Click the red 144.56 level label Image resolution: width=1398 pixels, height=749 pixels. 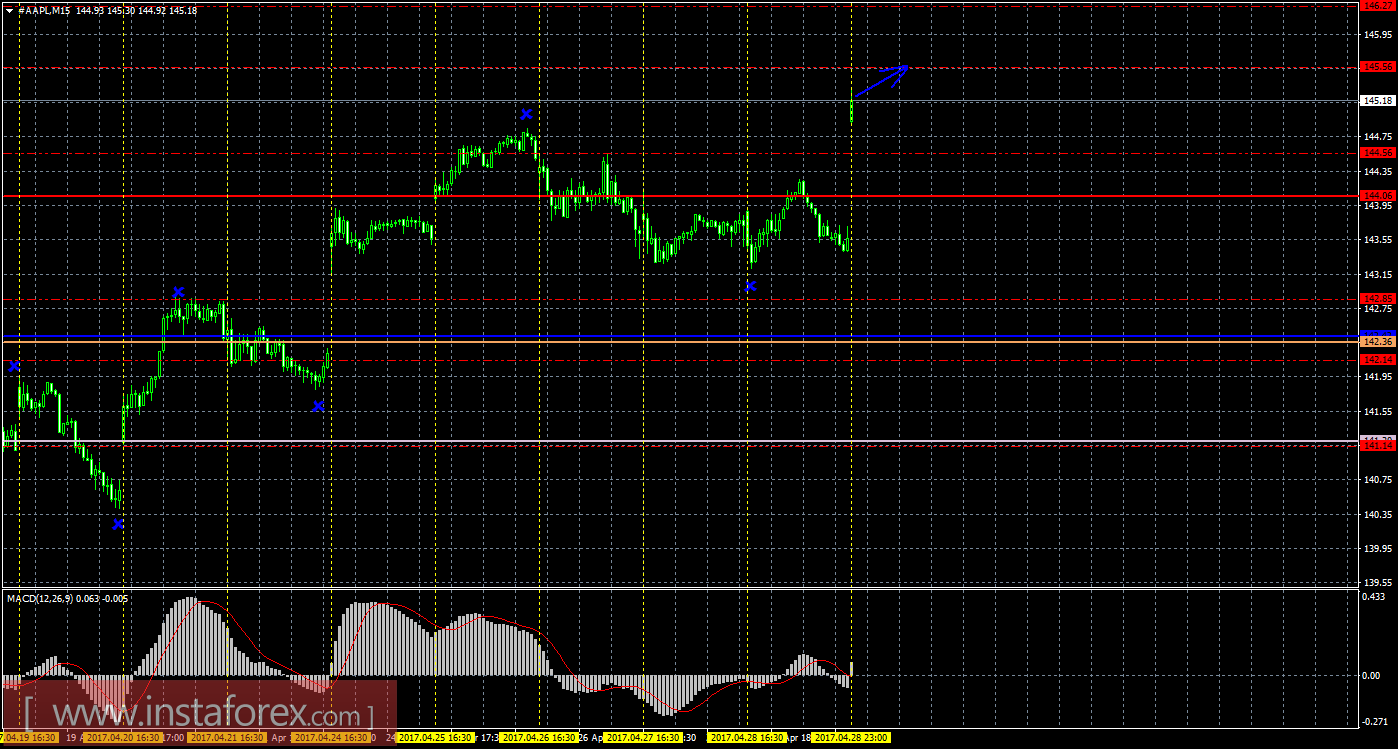[1378, 152]
